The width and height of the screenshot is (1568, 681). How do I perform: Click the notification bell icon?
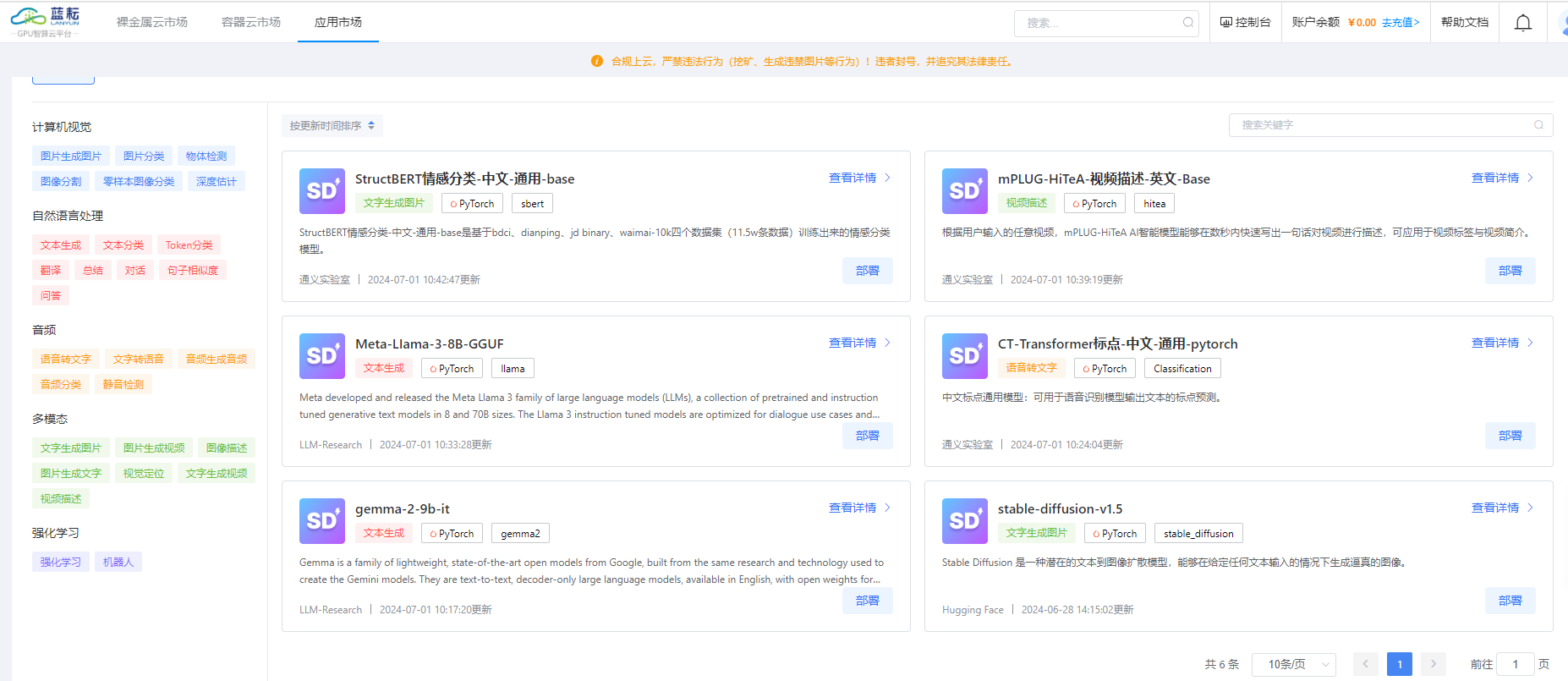tap(1523, 23)
